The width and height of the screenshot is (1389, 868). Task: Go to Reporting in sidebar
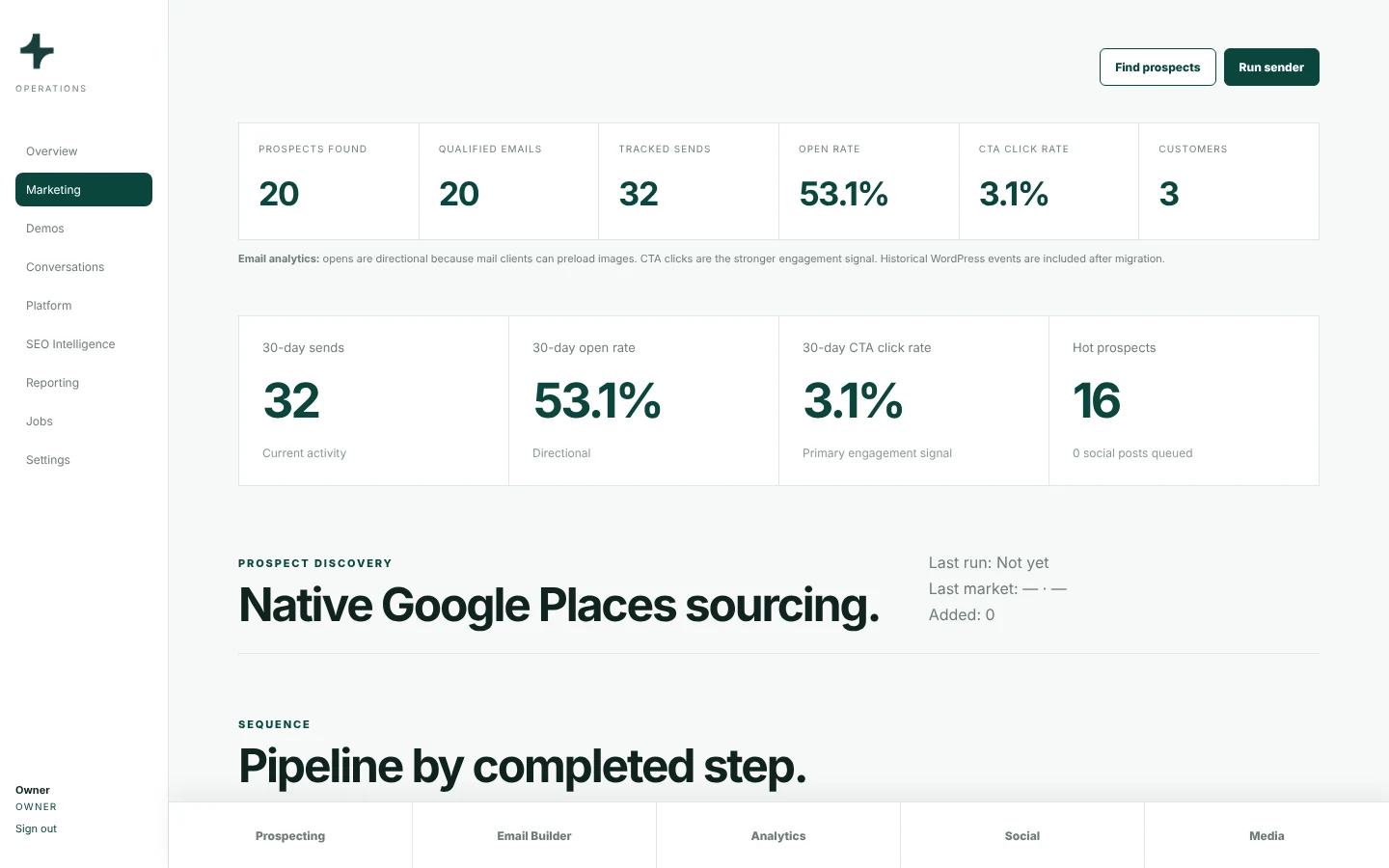[84, 383]
